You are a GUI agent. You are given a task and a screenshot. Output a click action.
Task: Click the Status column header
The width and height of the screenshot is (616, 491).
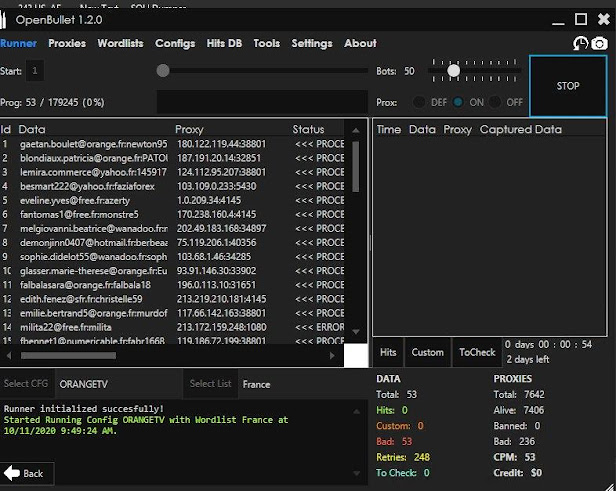308,130
